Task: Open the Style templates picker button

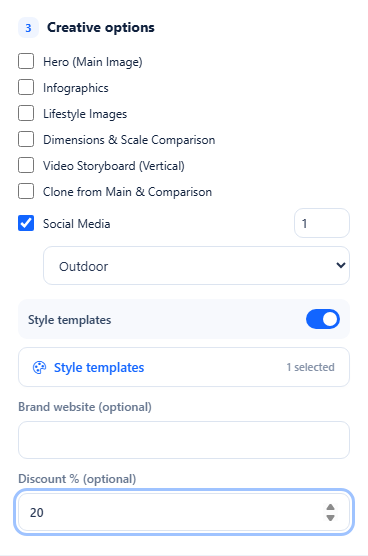Action: point(184,367)
